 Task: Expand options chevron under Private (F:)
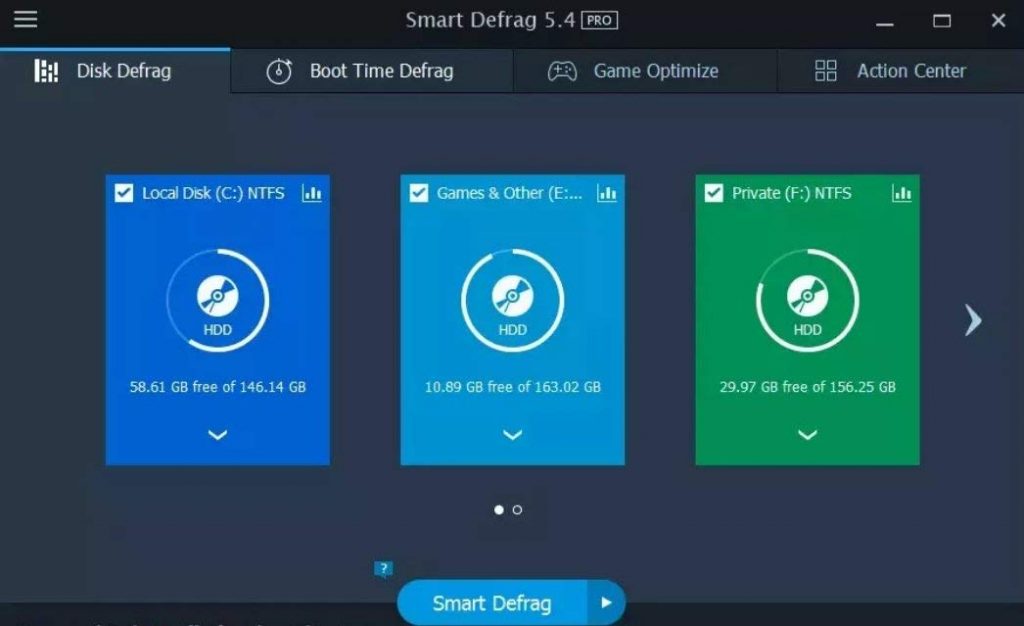click(x=808, y=435)
